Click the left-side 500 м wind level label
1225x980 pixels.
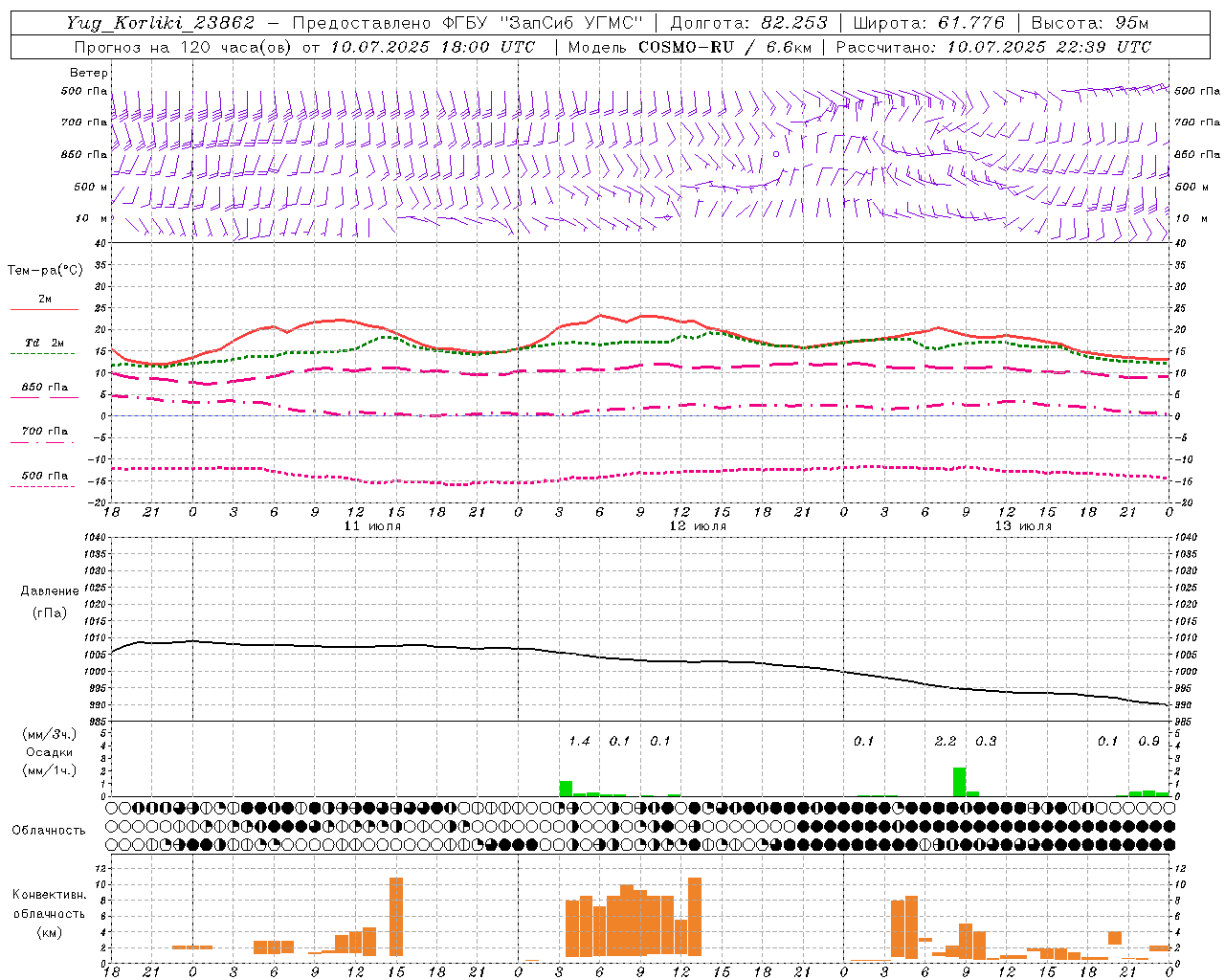tap(91, 187)
